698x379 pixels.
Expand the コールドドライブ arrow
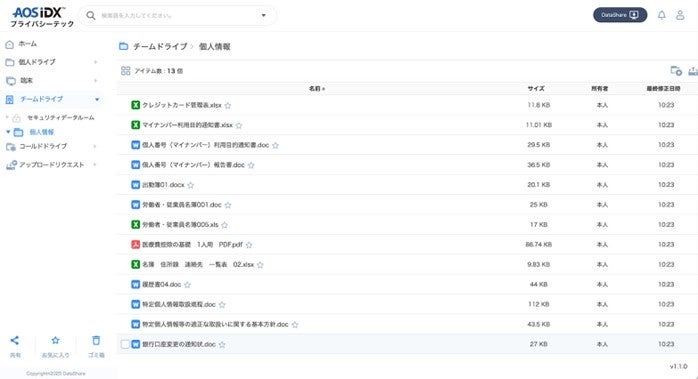pos(95,146)
